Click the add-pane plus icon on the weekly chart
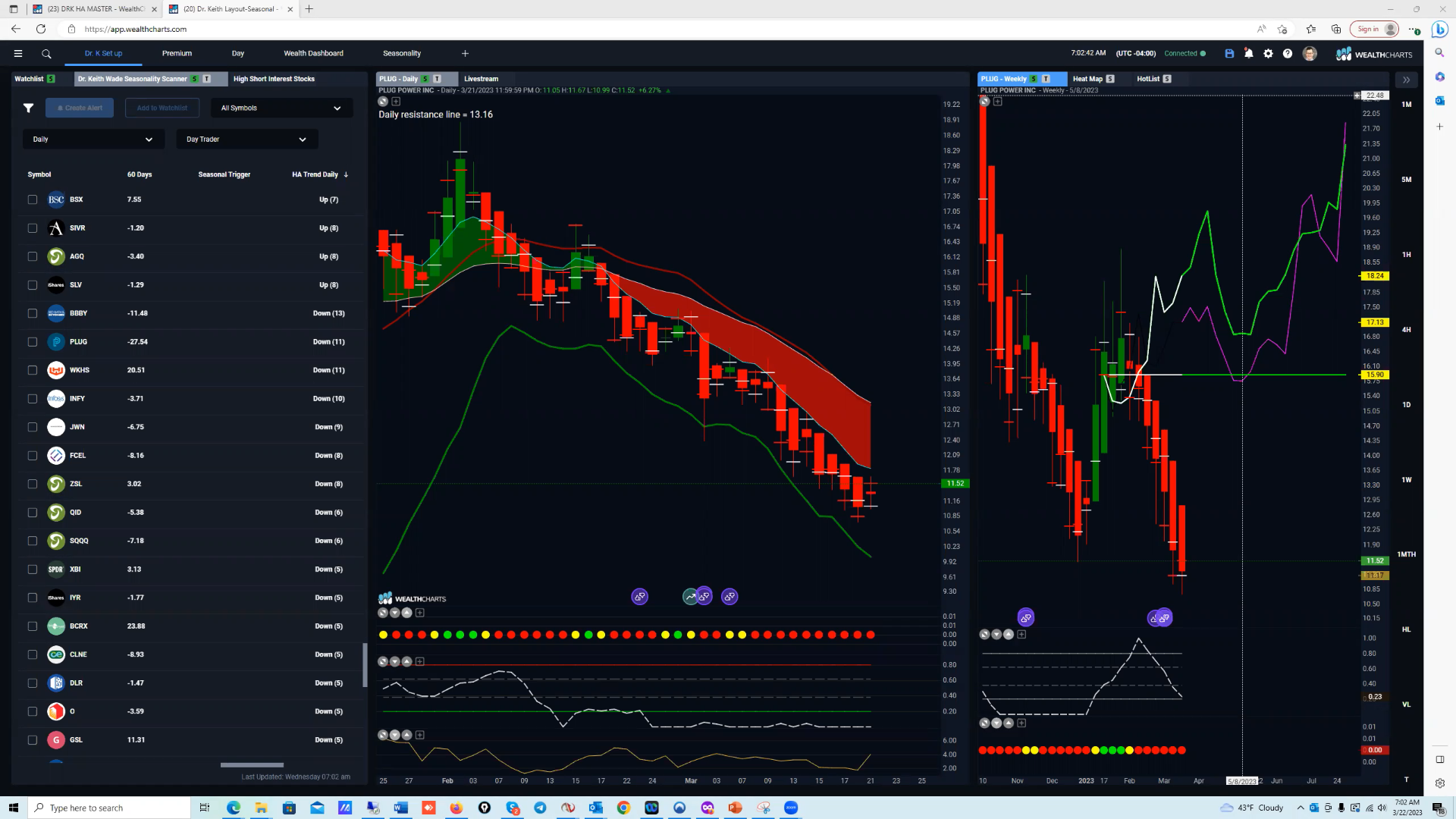This screenshot has height=819, width=1456. (x=998, y=102)
